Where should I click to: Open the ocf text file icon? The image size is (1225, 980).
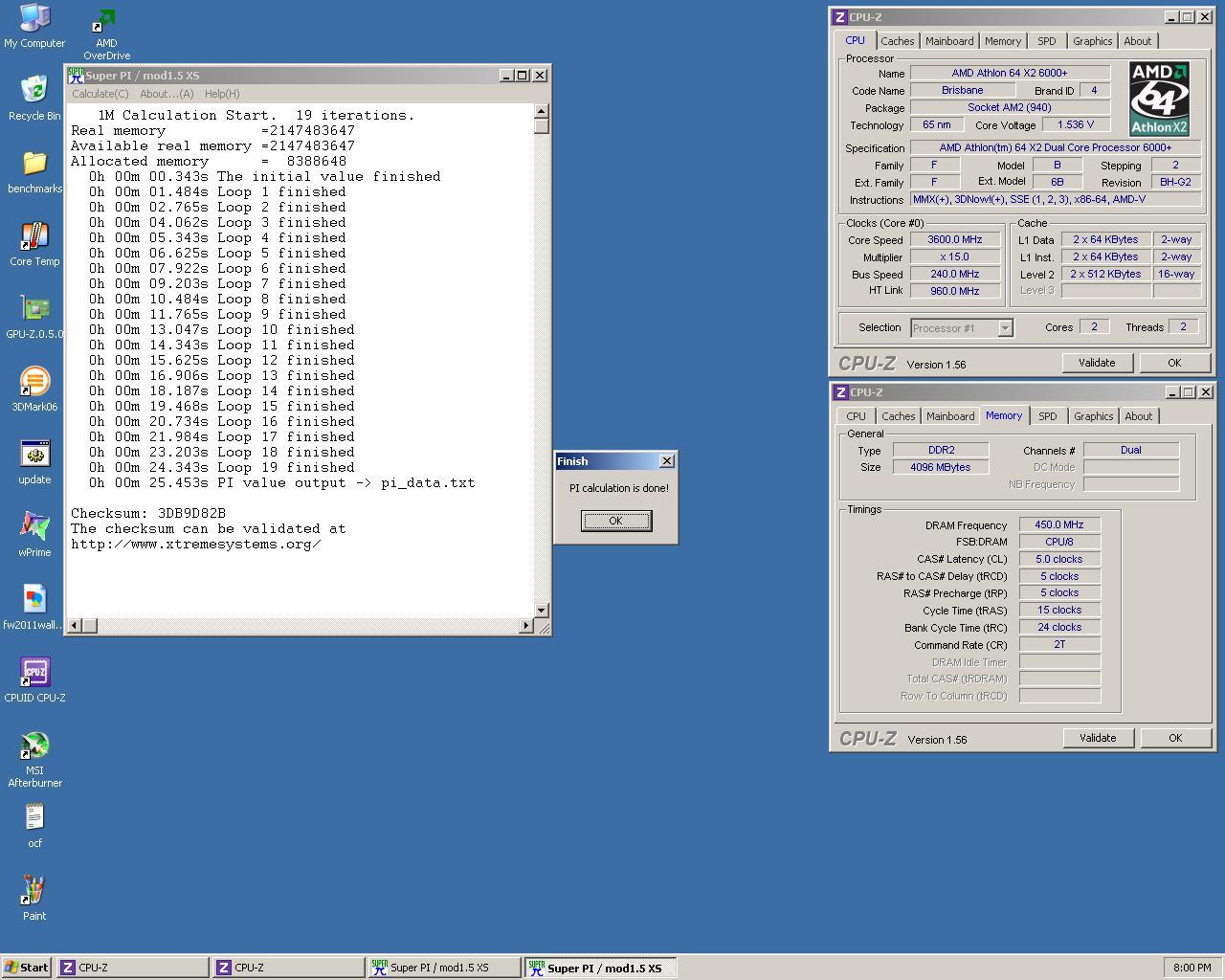[x=34, y=826]
